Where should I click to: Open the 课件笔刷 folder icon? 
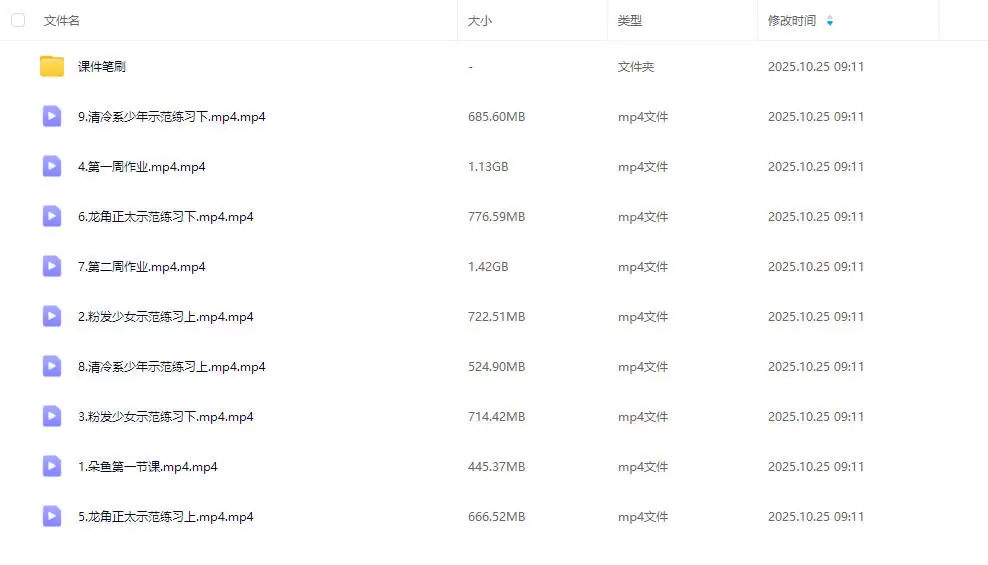(52, 67)
